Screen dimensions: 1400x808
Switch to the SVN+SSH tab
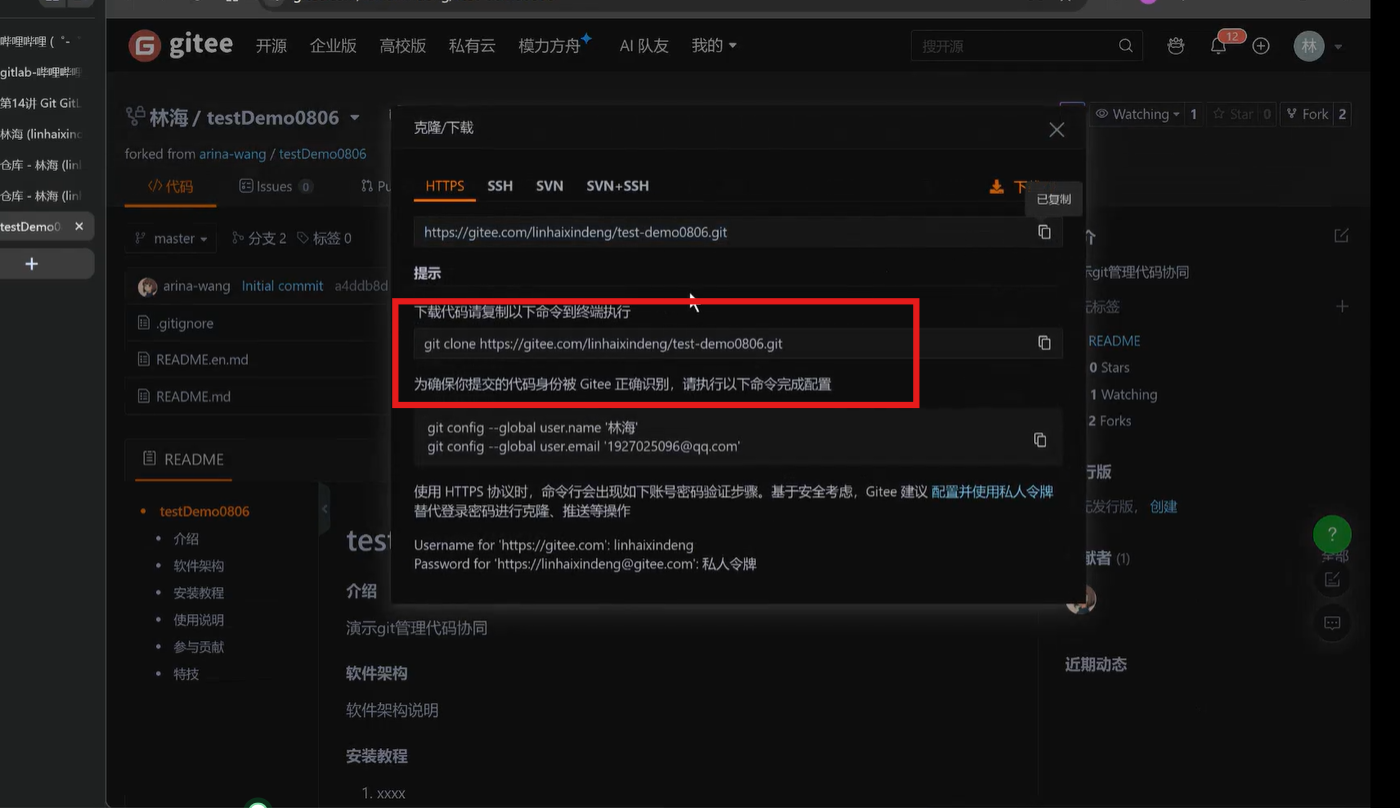[x=618, y=186]
